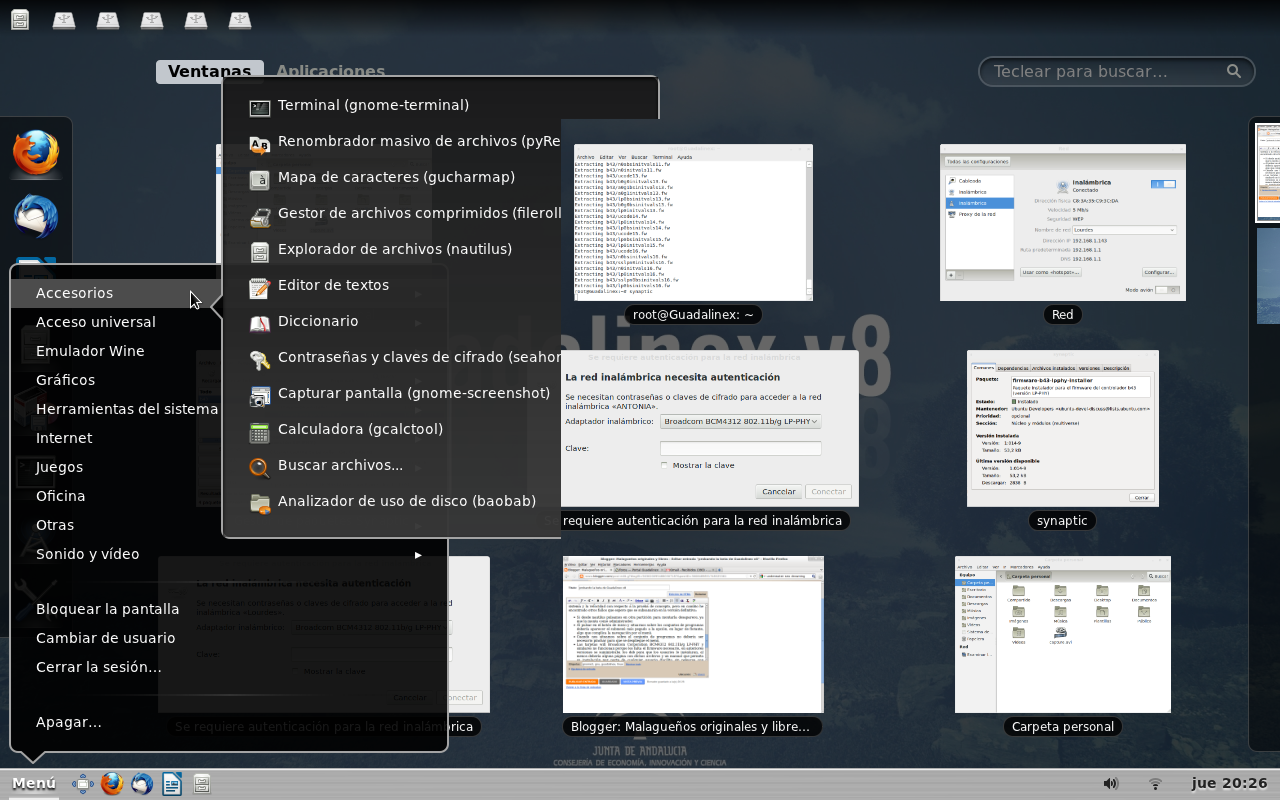The height and width of the screenshot is (800, 1280).
Task: Click the file cabinet icon on the top panel
Action: pyautogui.click(x=20, y=19)
